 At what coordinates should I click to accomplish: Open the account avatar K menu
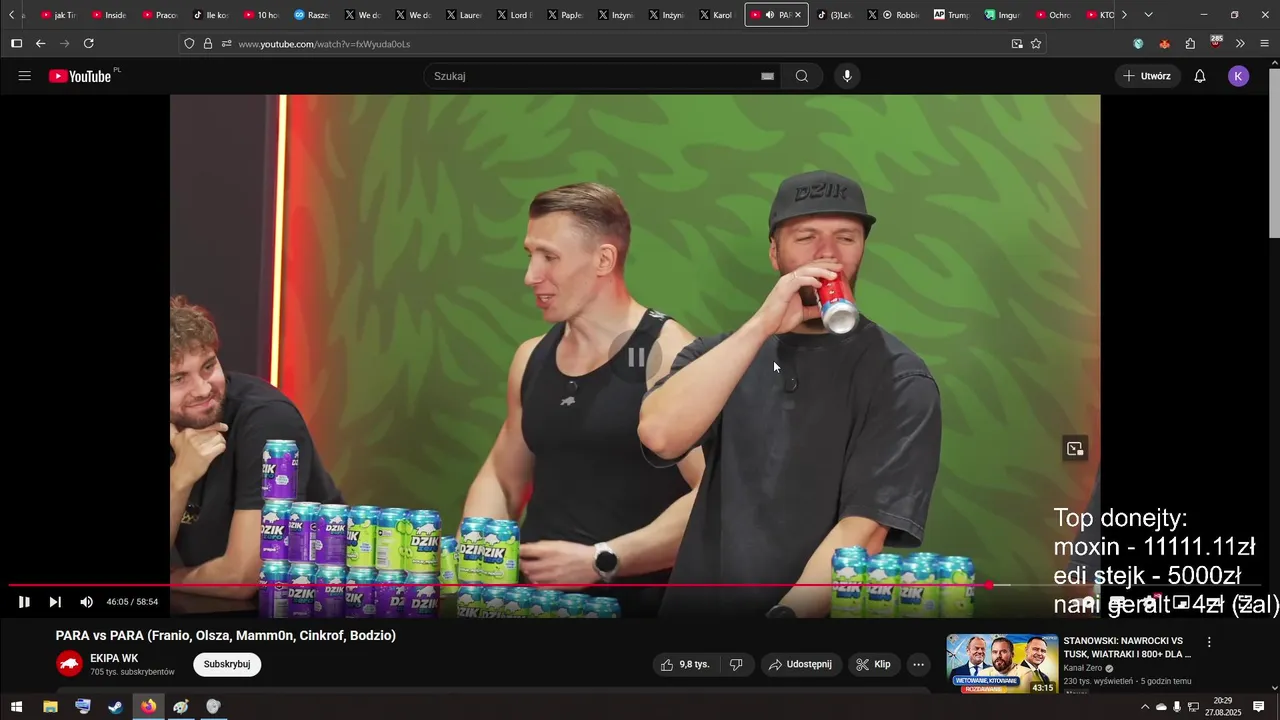1239,76
